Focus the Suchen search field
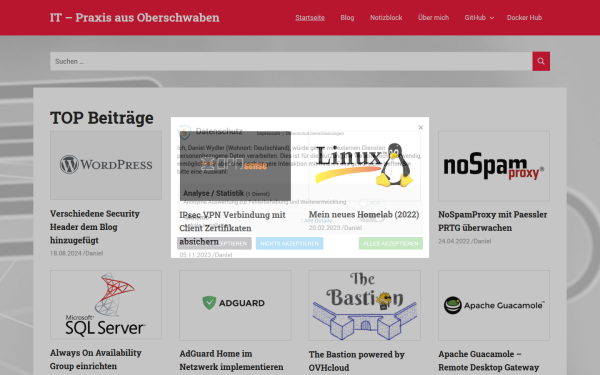This screenshot has height=375, width=600. point(291,61)
